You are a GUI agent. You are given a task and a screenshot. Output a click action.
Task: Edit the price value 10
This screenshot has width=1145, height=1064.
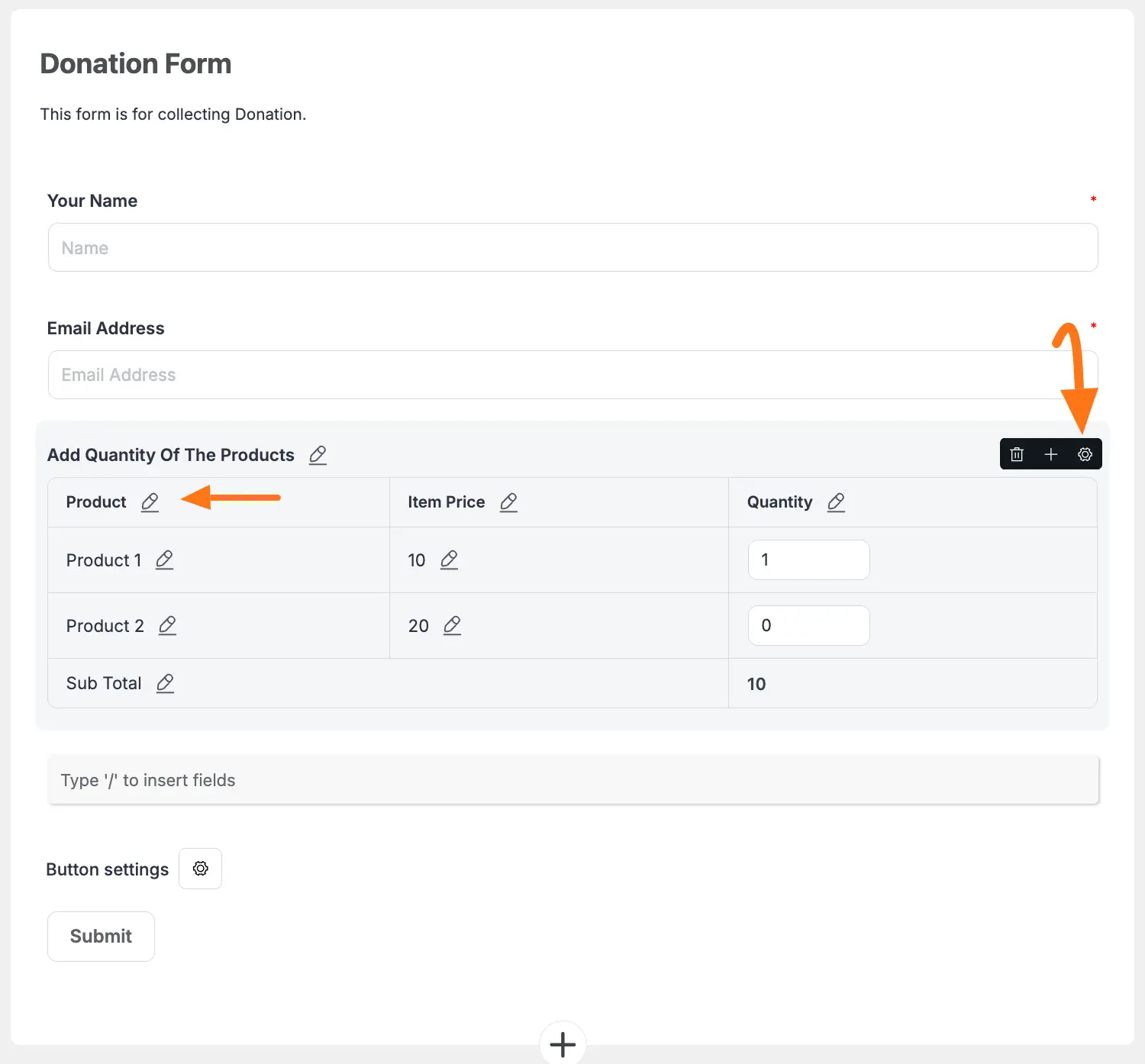(449, 560)
